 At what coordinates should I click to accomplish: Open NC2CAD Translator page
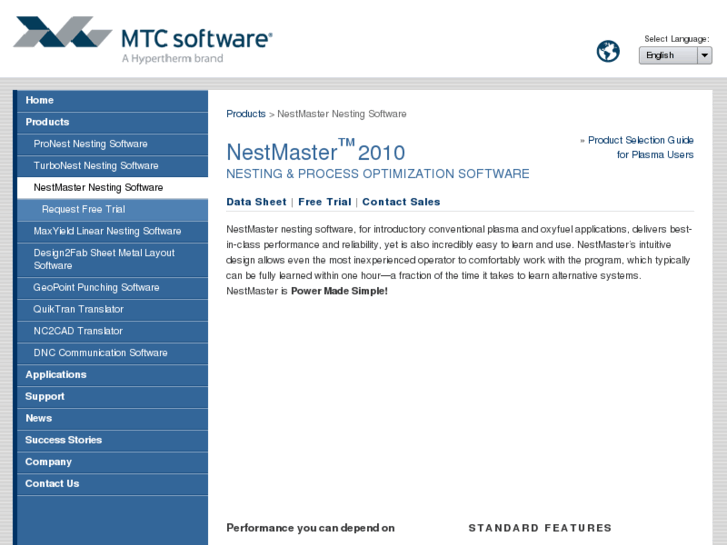click(112, 331)
